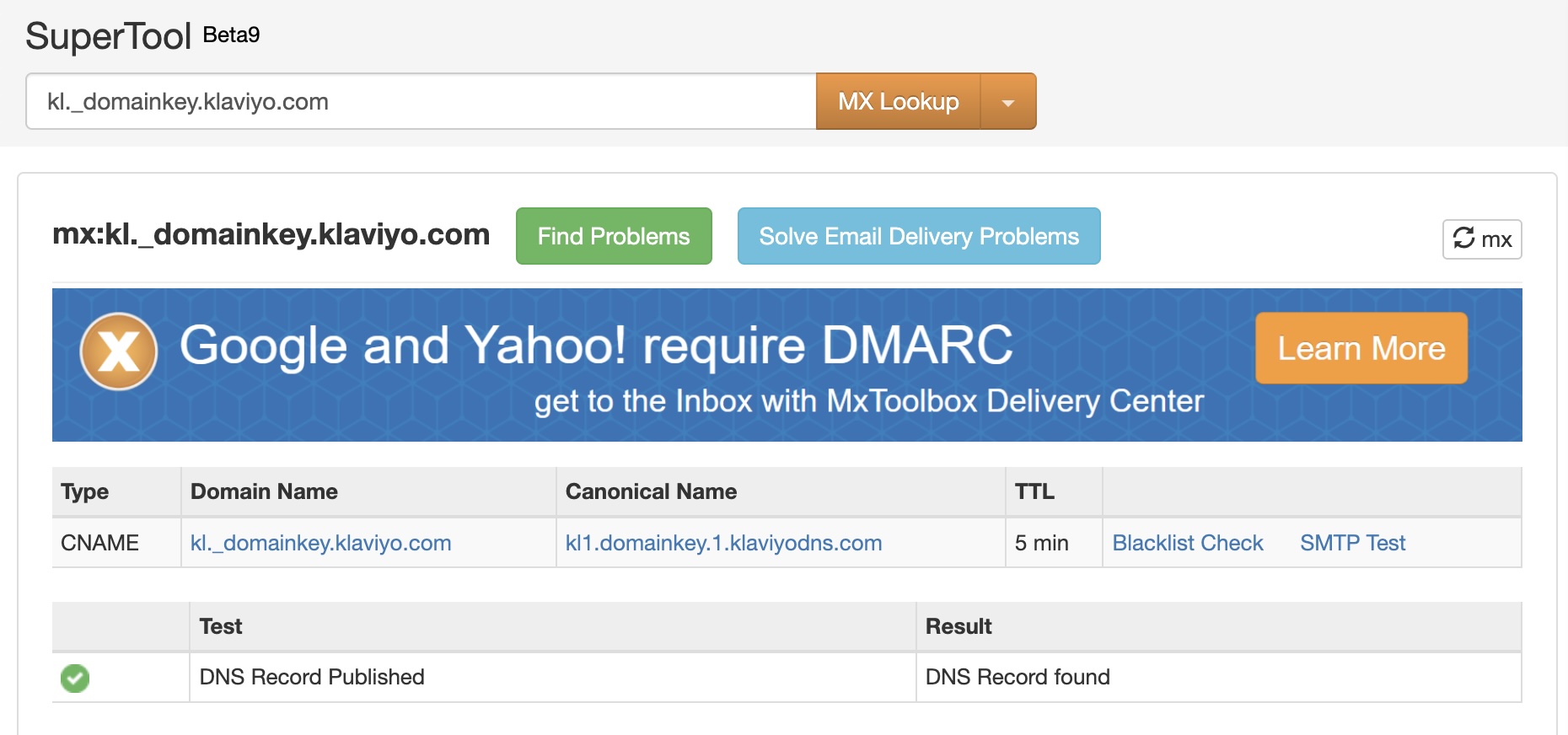The width and height of the screenshot is (1568, 735).
Task: Run the Blacklist Check link
Action: (1187, 543)
